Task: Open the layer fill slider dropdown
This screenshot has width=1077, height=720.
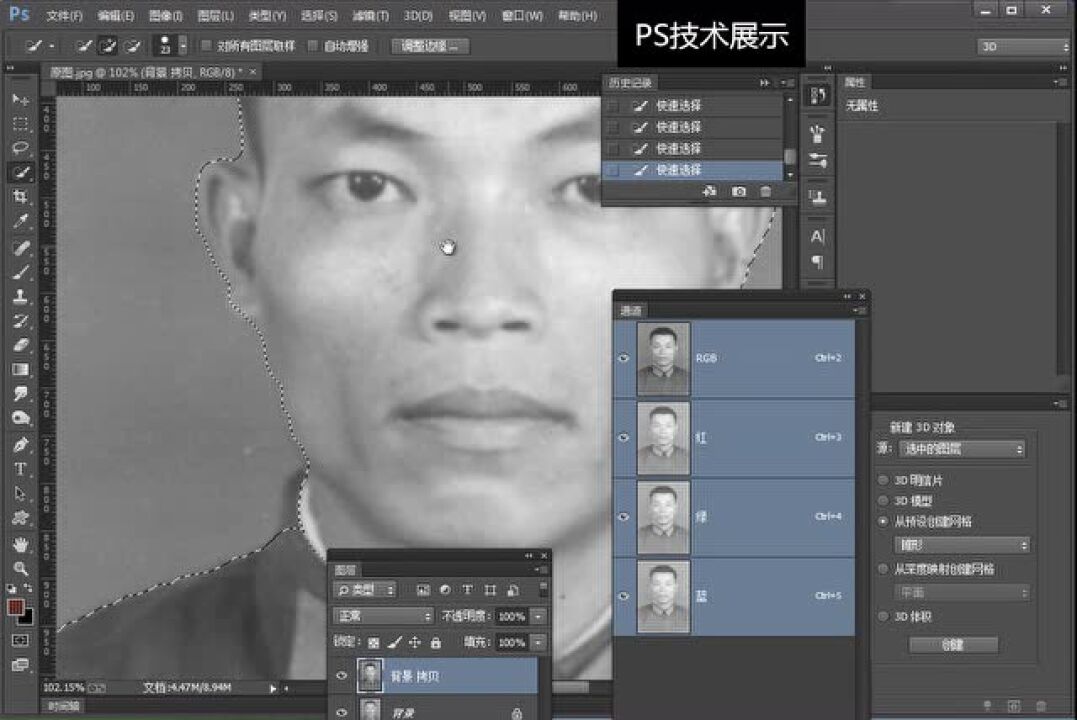Action: point(538,642)
